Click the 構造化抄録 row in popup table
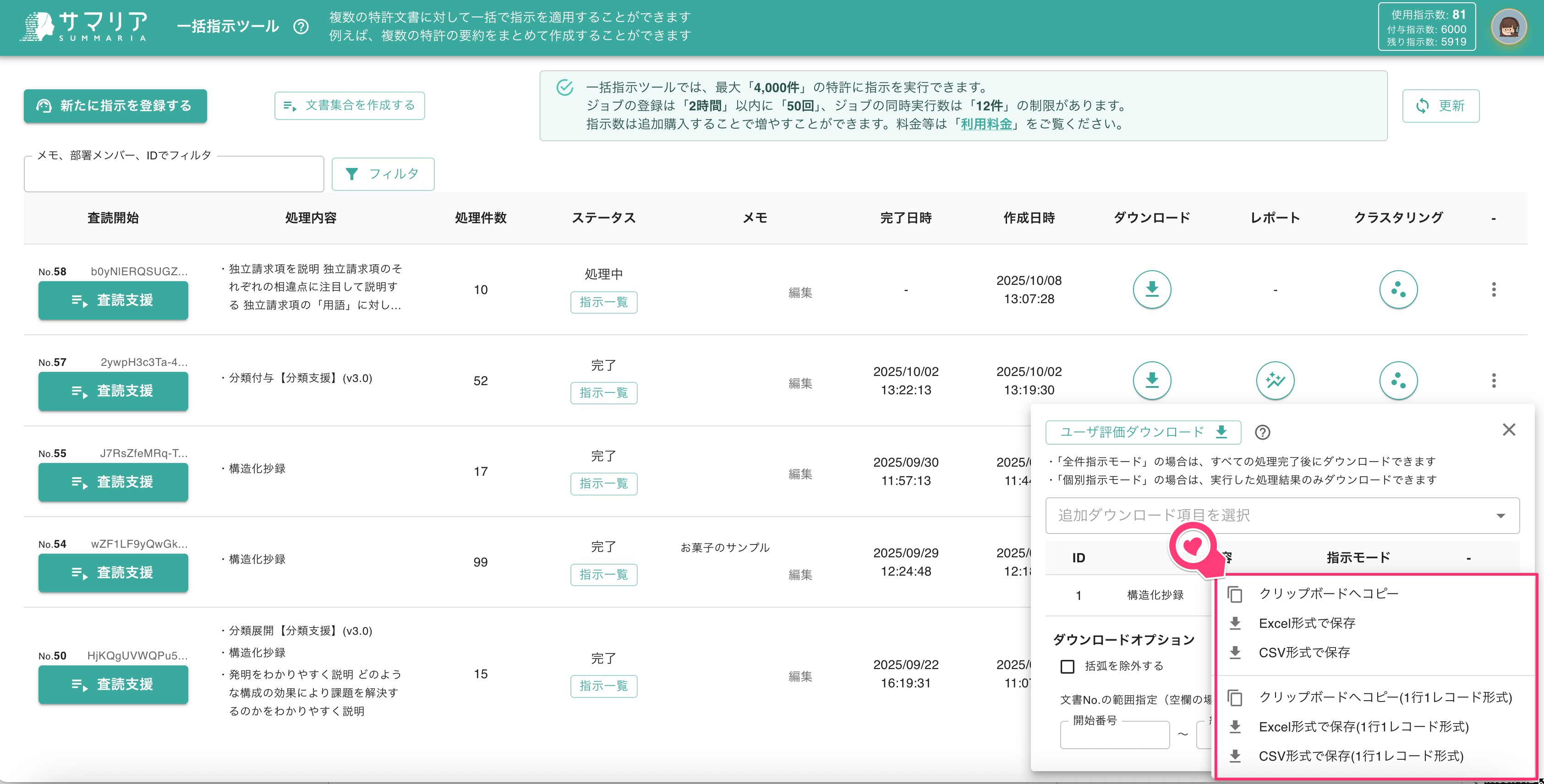 click(x=1155, y=595)
